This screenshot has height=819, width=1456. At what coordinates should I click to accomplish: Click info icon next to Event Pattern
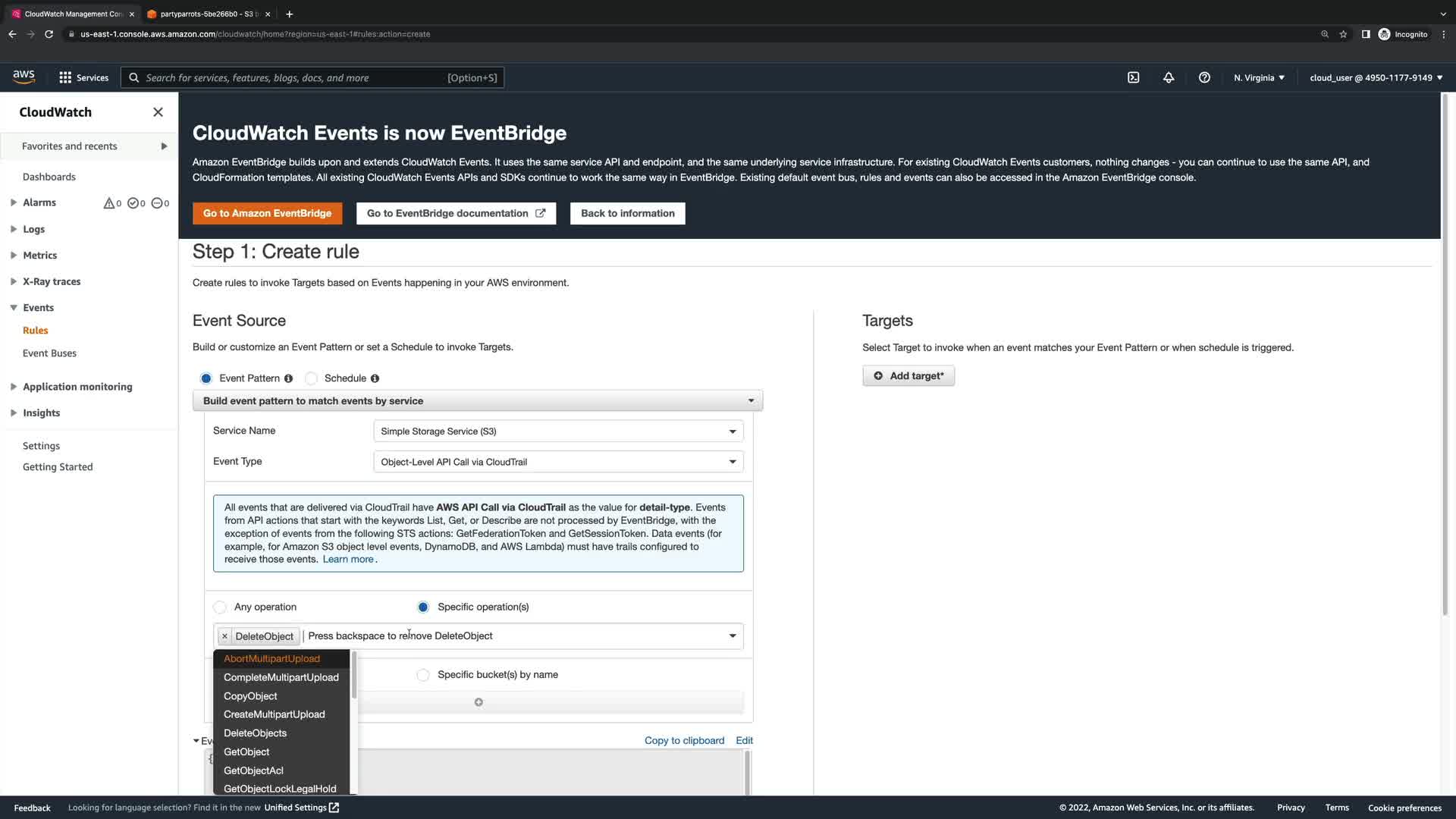[288, 378]
